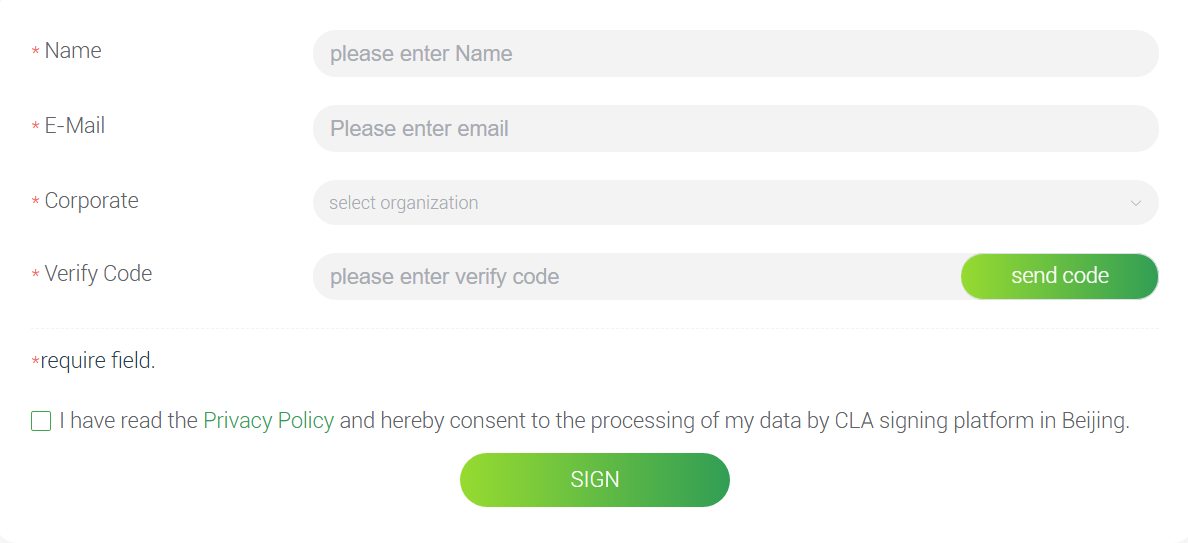Click the 'E-Mail' field label

[75, 126]
